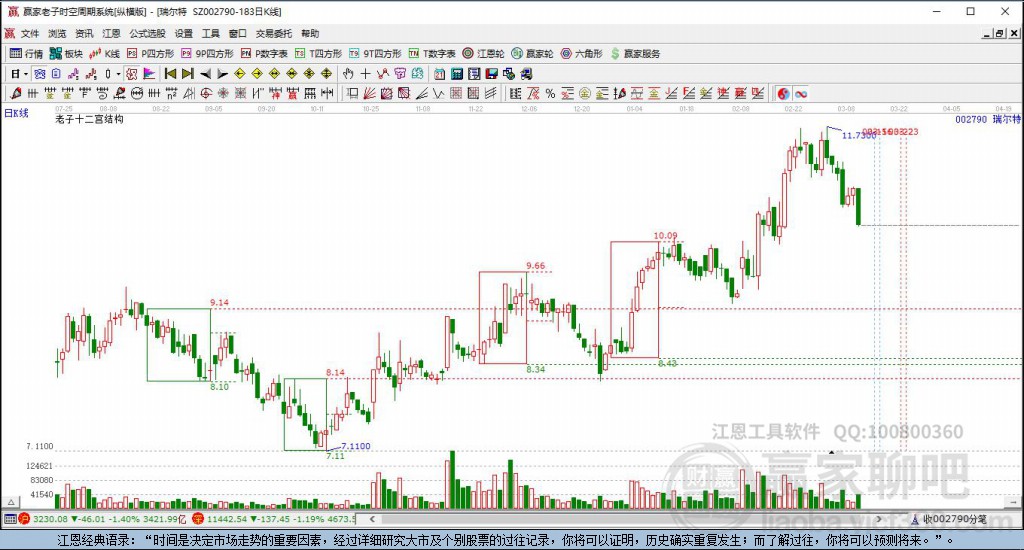Open the 浏览 menu
The width and height of the screenshot is (1024, 550).
(57, 33)
